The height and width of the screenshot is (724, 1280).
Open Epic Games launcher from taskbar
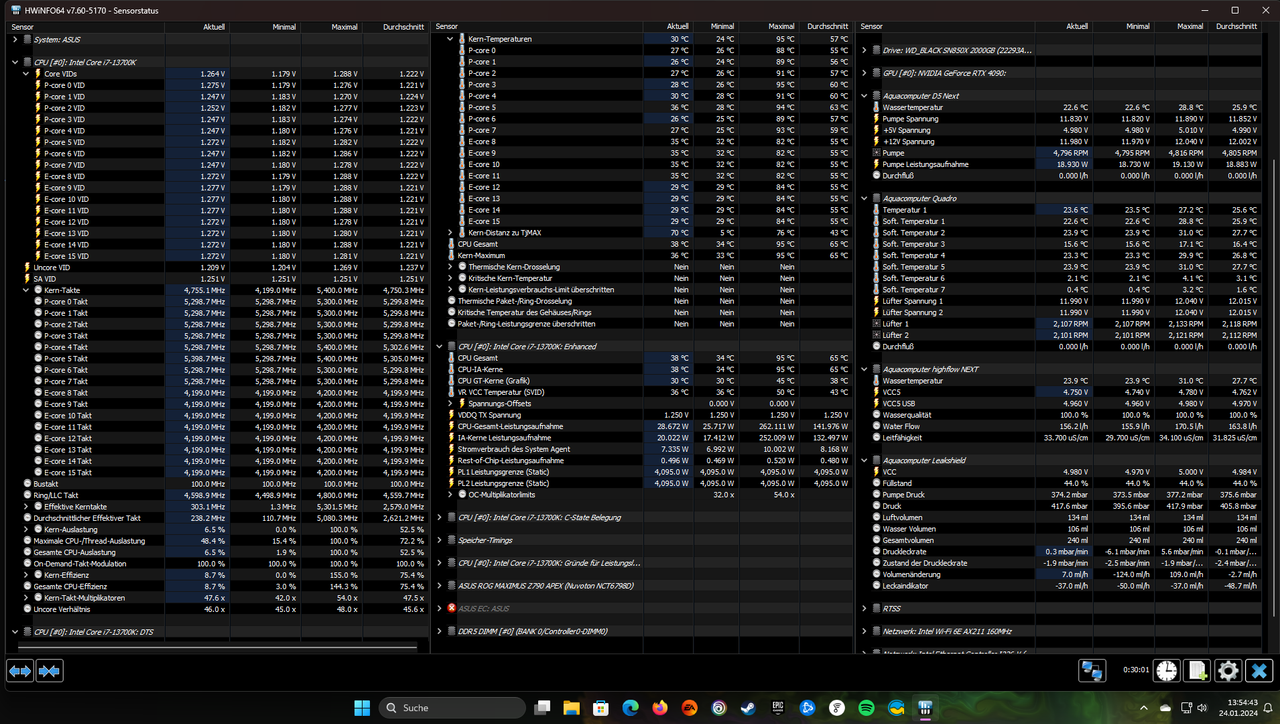(778, 707)
